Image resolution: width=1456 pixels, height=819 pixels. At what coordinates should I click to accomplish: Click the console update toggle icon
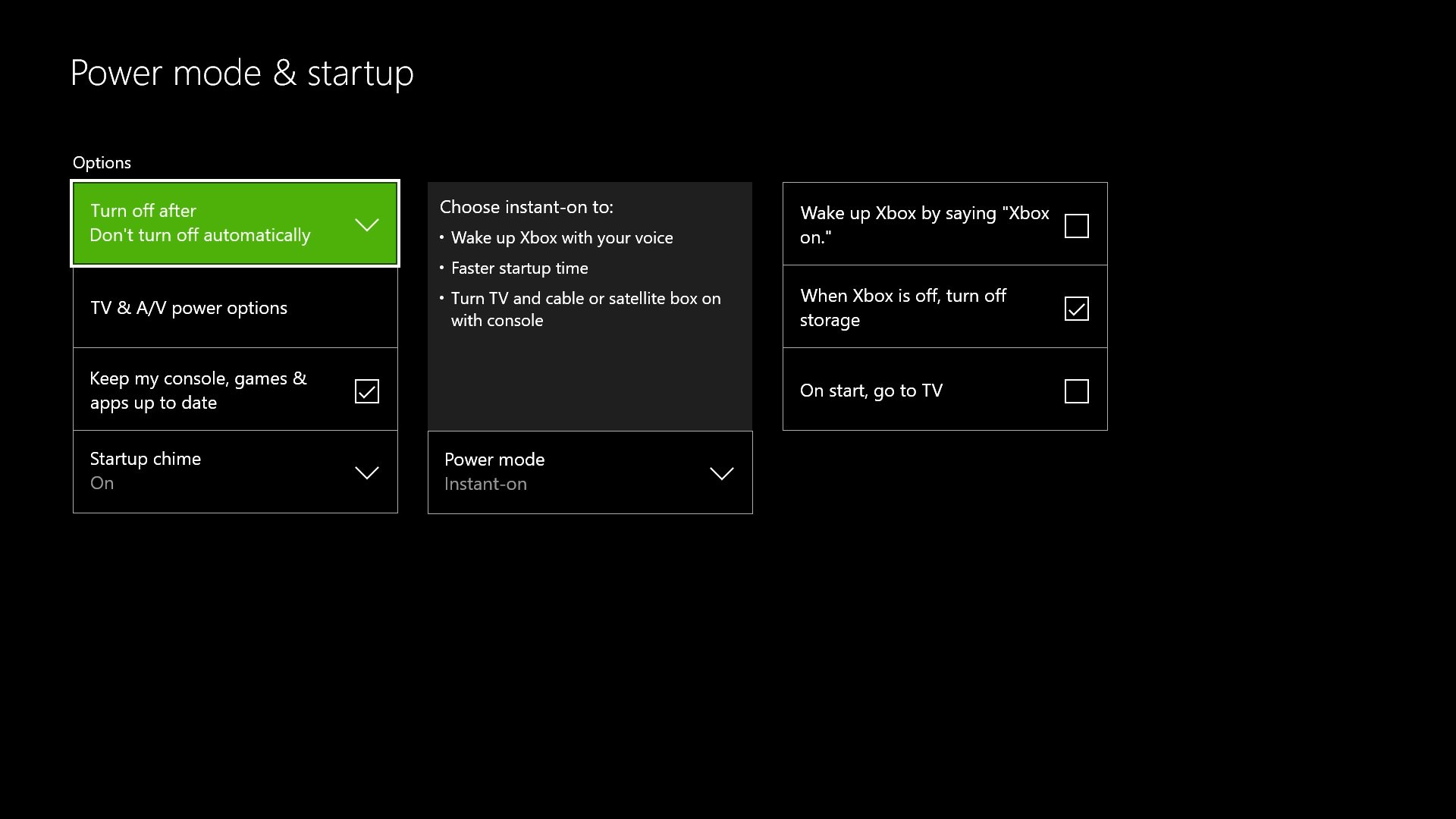point(367,390)
